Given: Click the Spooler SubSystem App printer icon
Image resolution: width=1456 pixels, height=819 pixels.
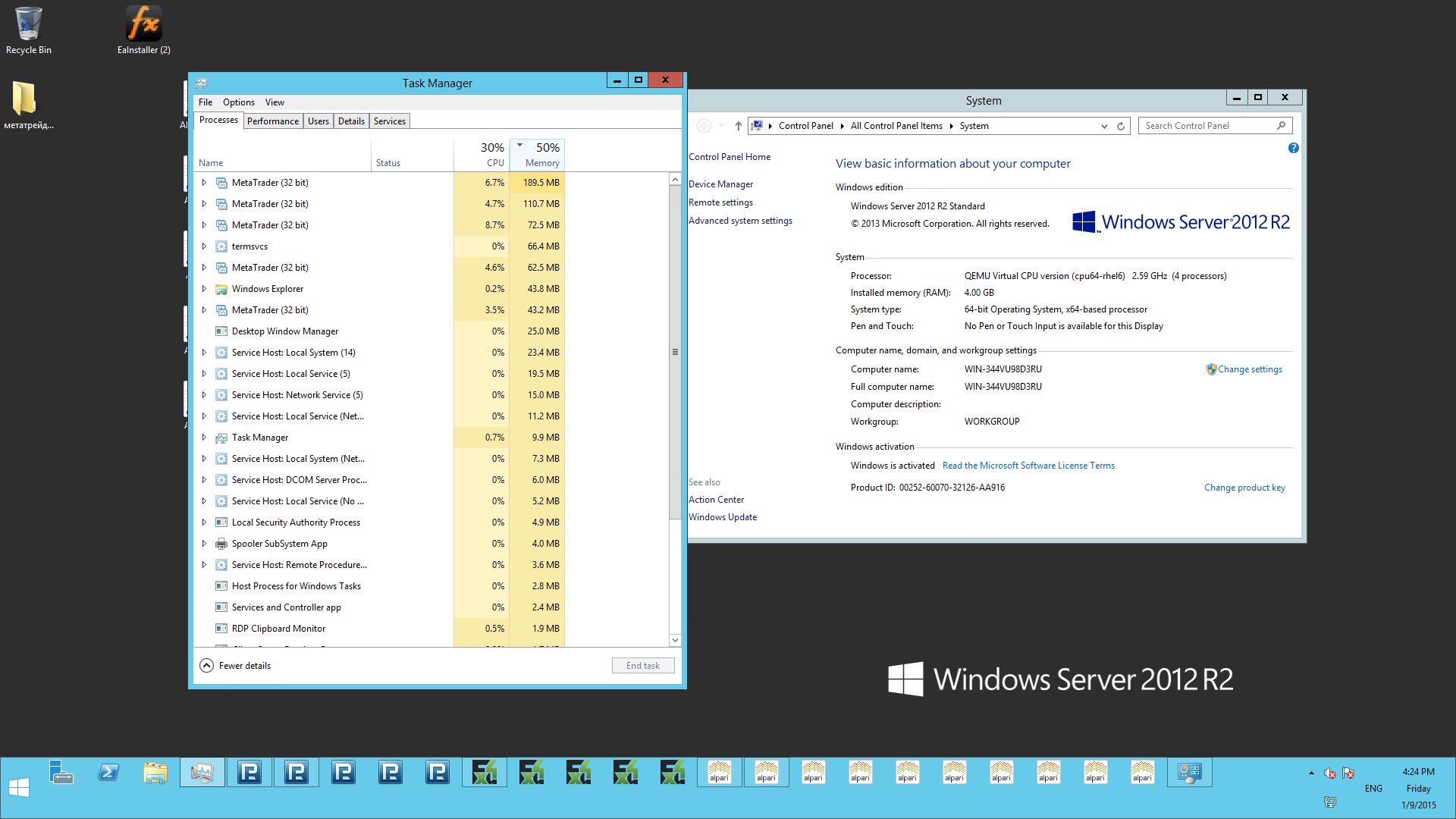Looking at the screenshot, I should (x=221, y=544).
